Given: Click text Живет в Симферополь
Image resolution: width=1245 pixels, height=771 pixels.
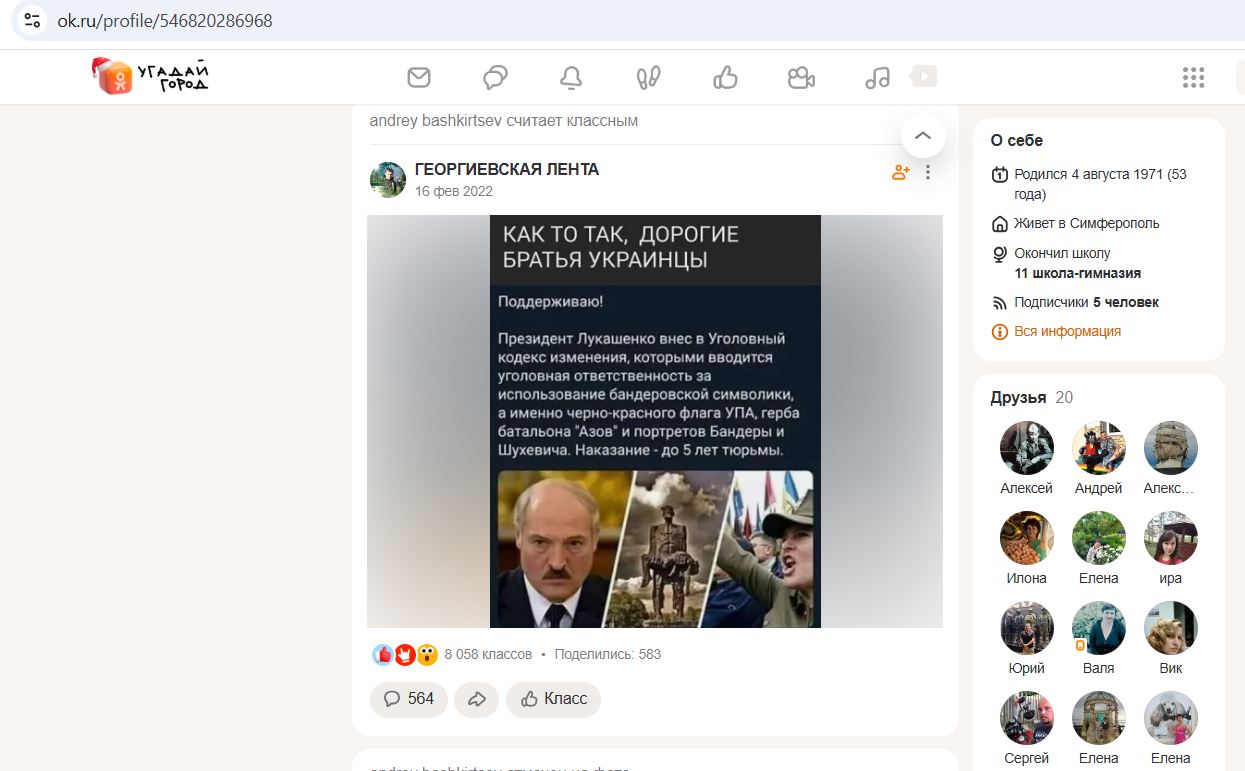Looking at the screenshot, I should 1087,224.
